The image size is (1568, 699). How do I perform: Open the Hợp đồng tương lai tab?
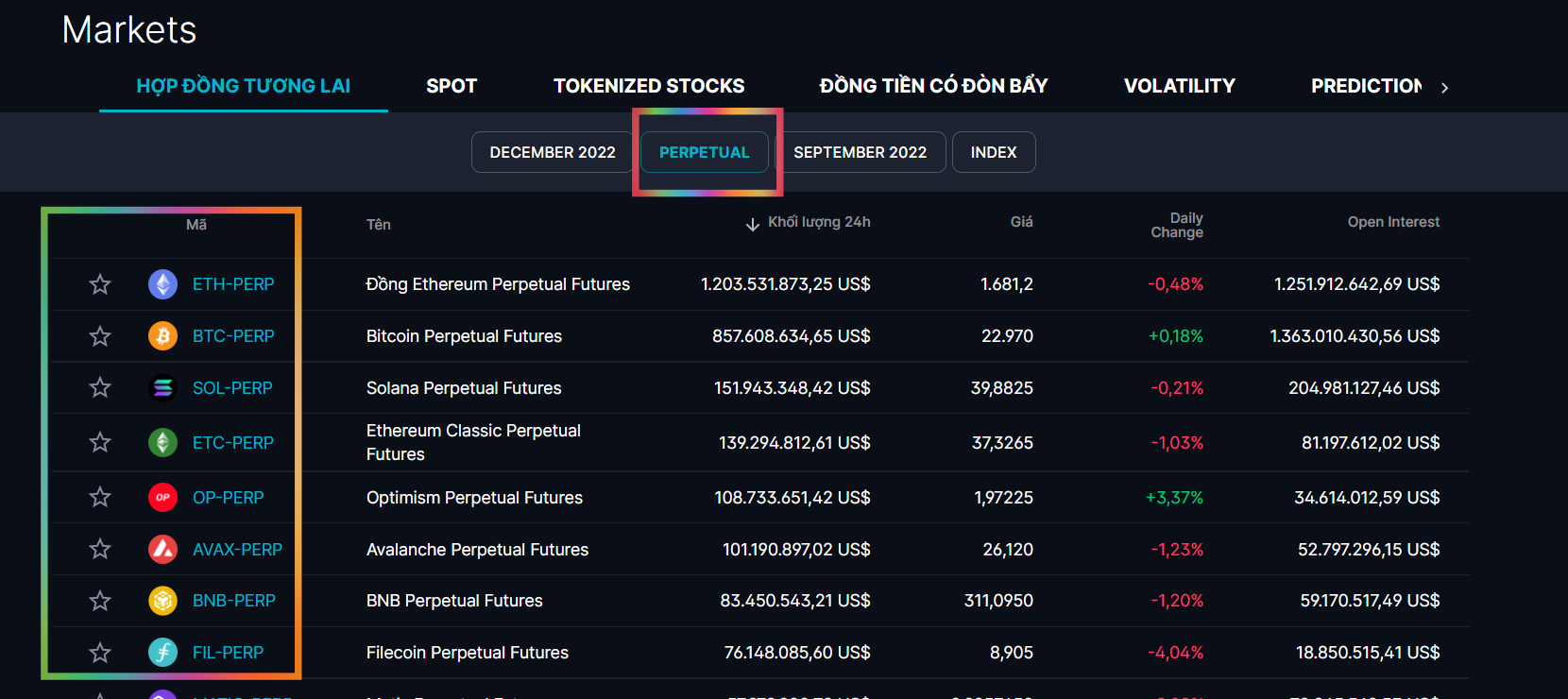[244, 86]
